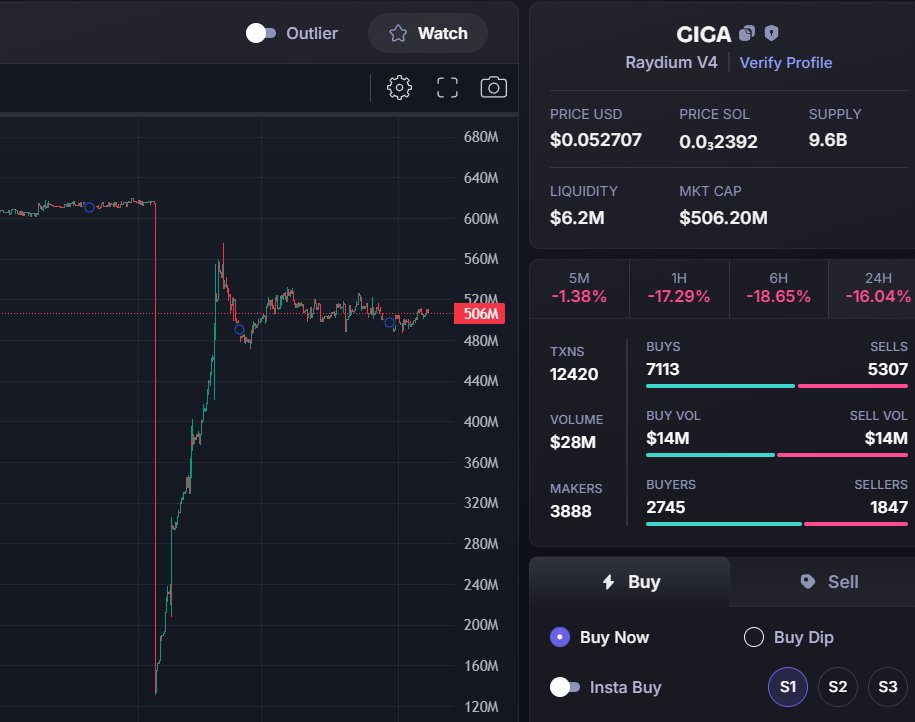Choose the S3 preset button

888,687
